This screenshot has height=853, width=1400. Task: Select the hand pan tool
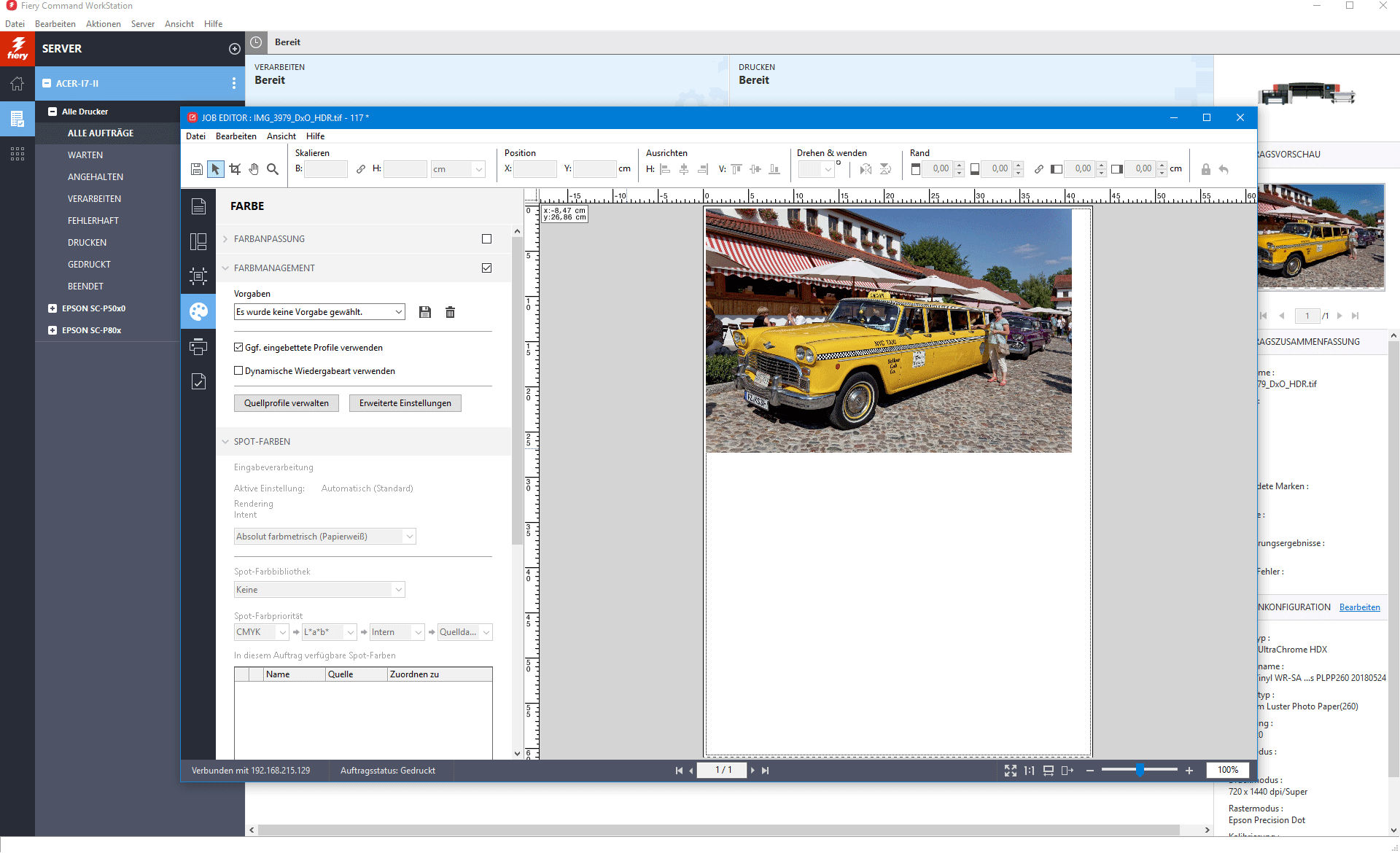point(254,169)
